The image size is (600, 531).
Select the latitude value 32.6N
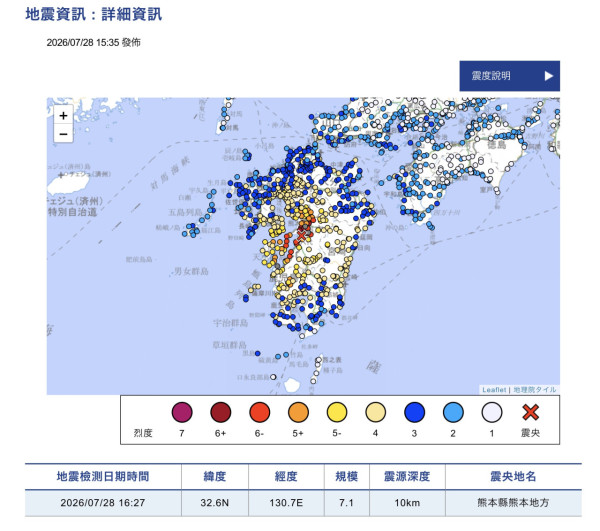(x=215, y=502)
